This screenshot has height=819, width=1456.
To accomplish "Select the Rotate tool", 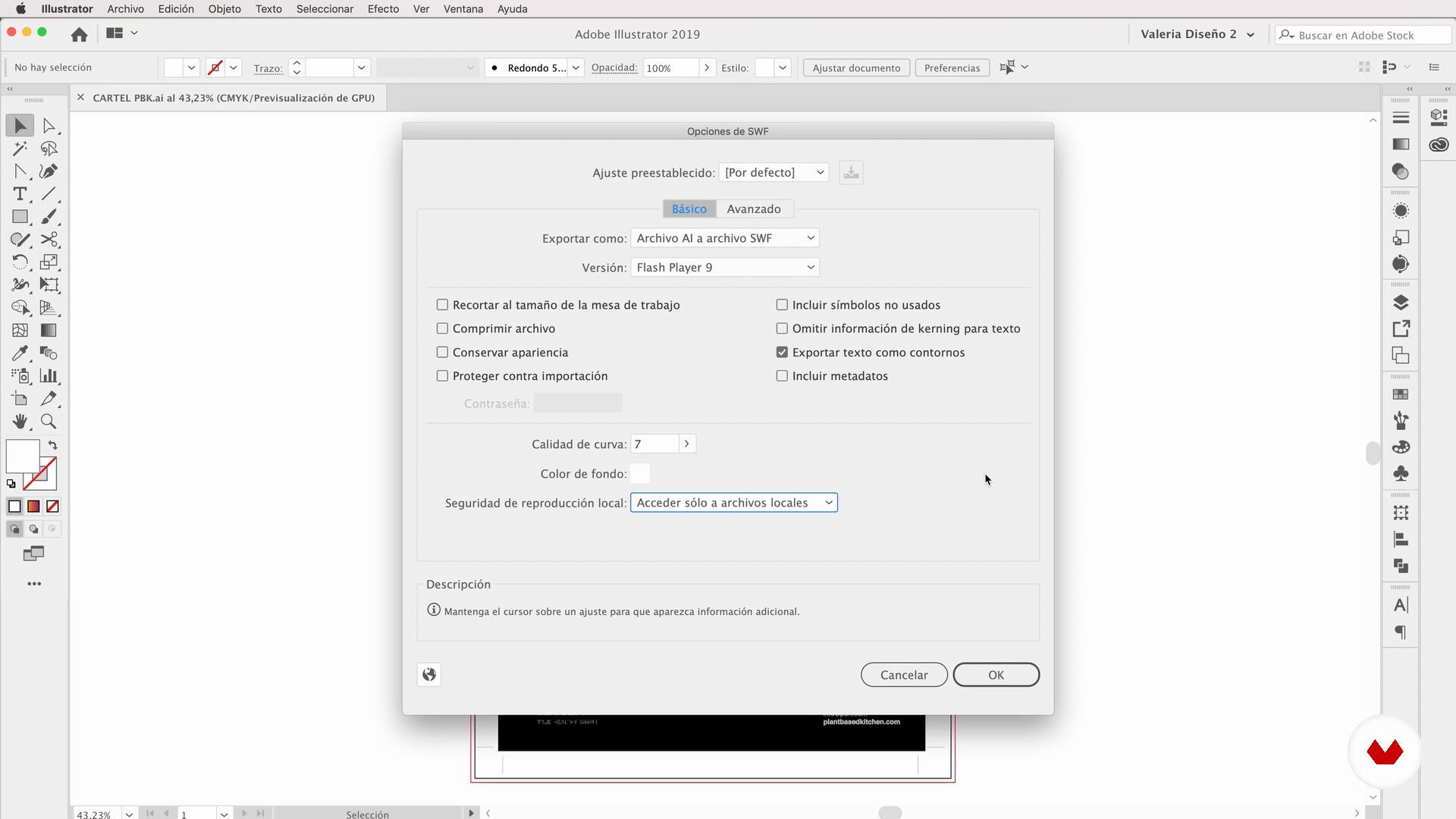I will pyautogui.click(x=20, y=262).
